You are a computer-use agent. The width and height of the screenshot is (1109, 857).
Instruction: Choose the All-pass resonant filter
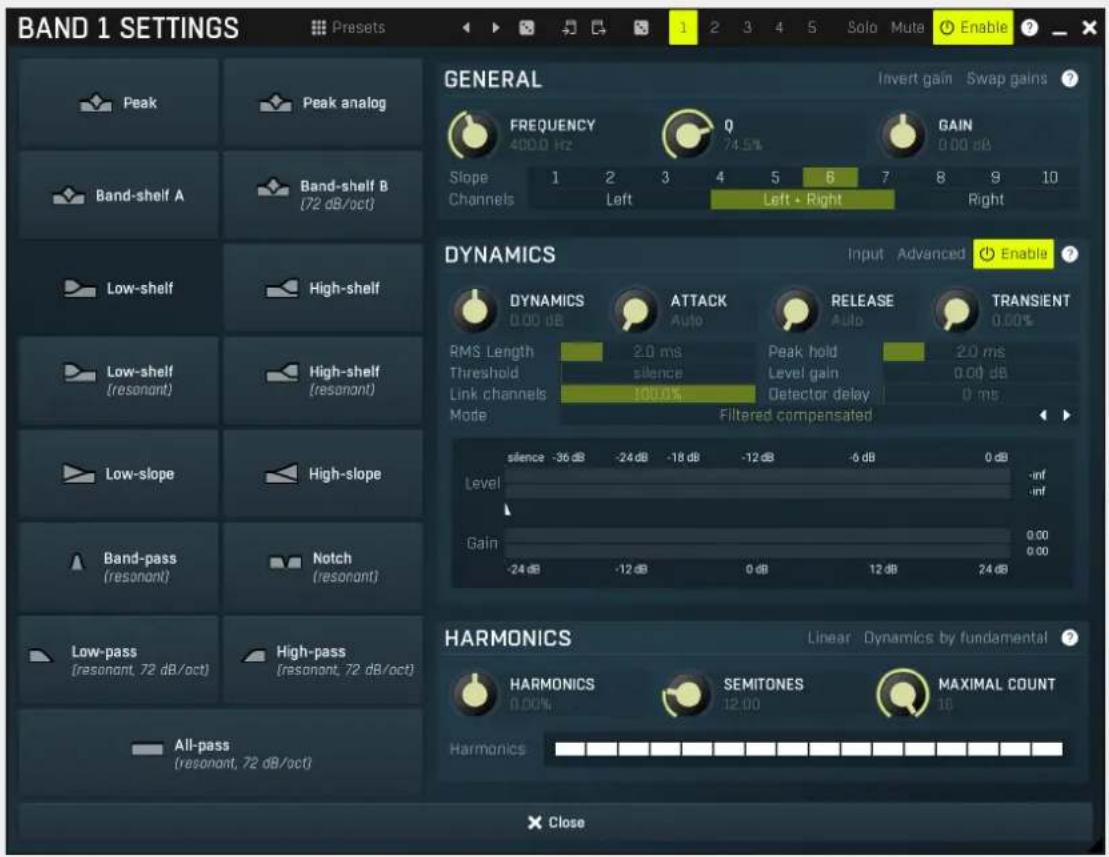[x=221, y=753]
